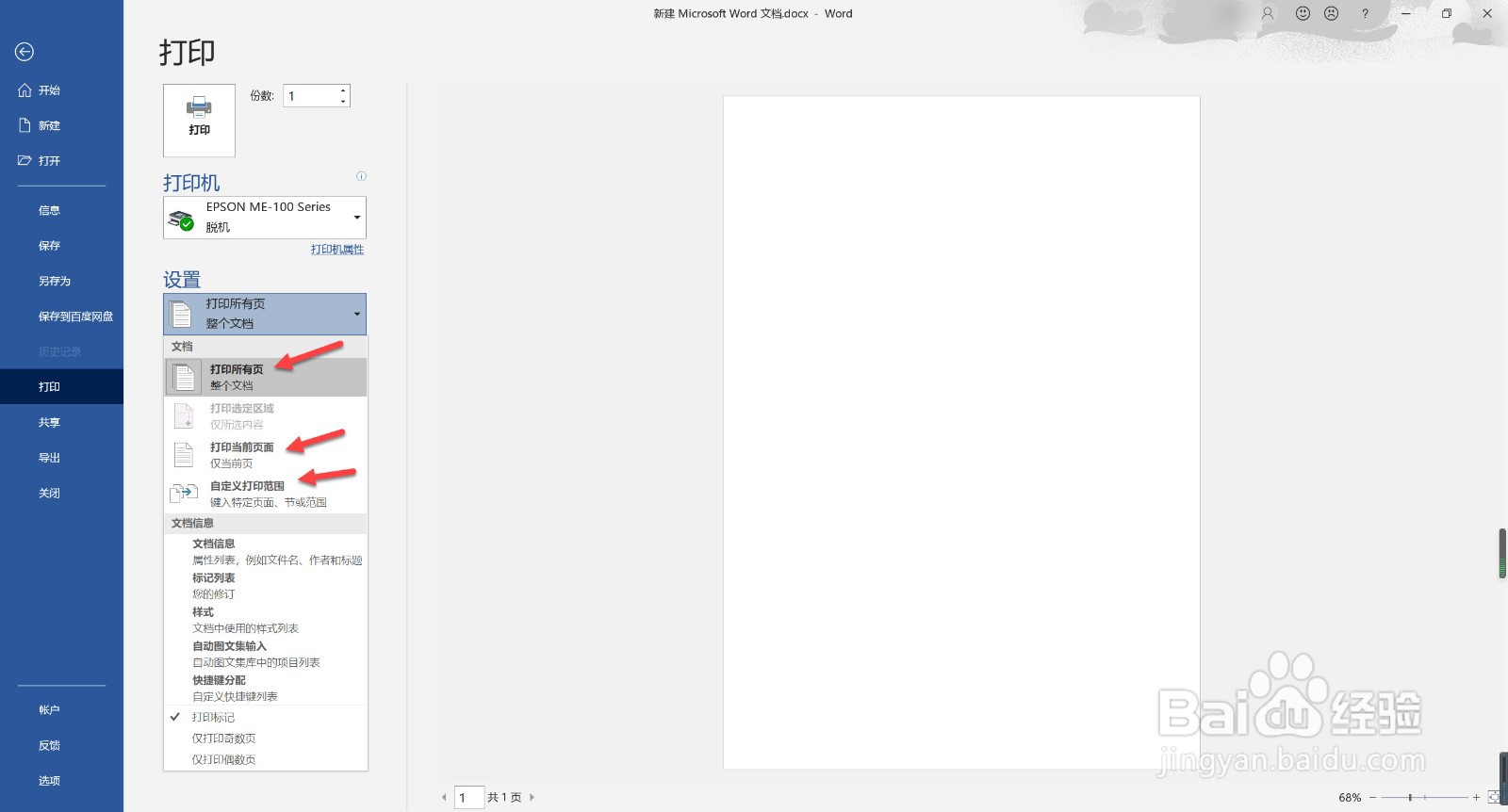Click the account user icon in title bar
1508x812 pixels.
1268,13
